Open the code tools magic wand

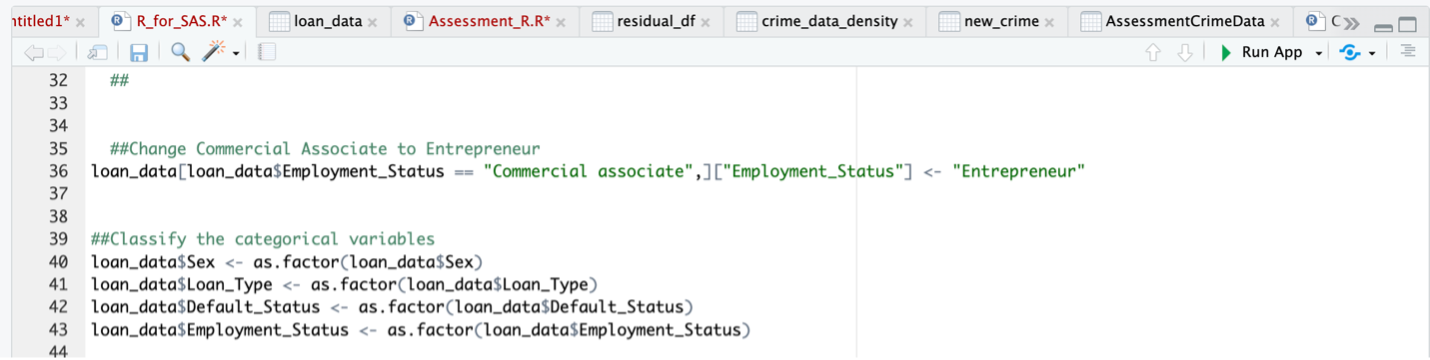pyautogui.click(x=214, y=52)
